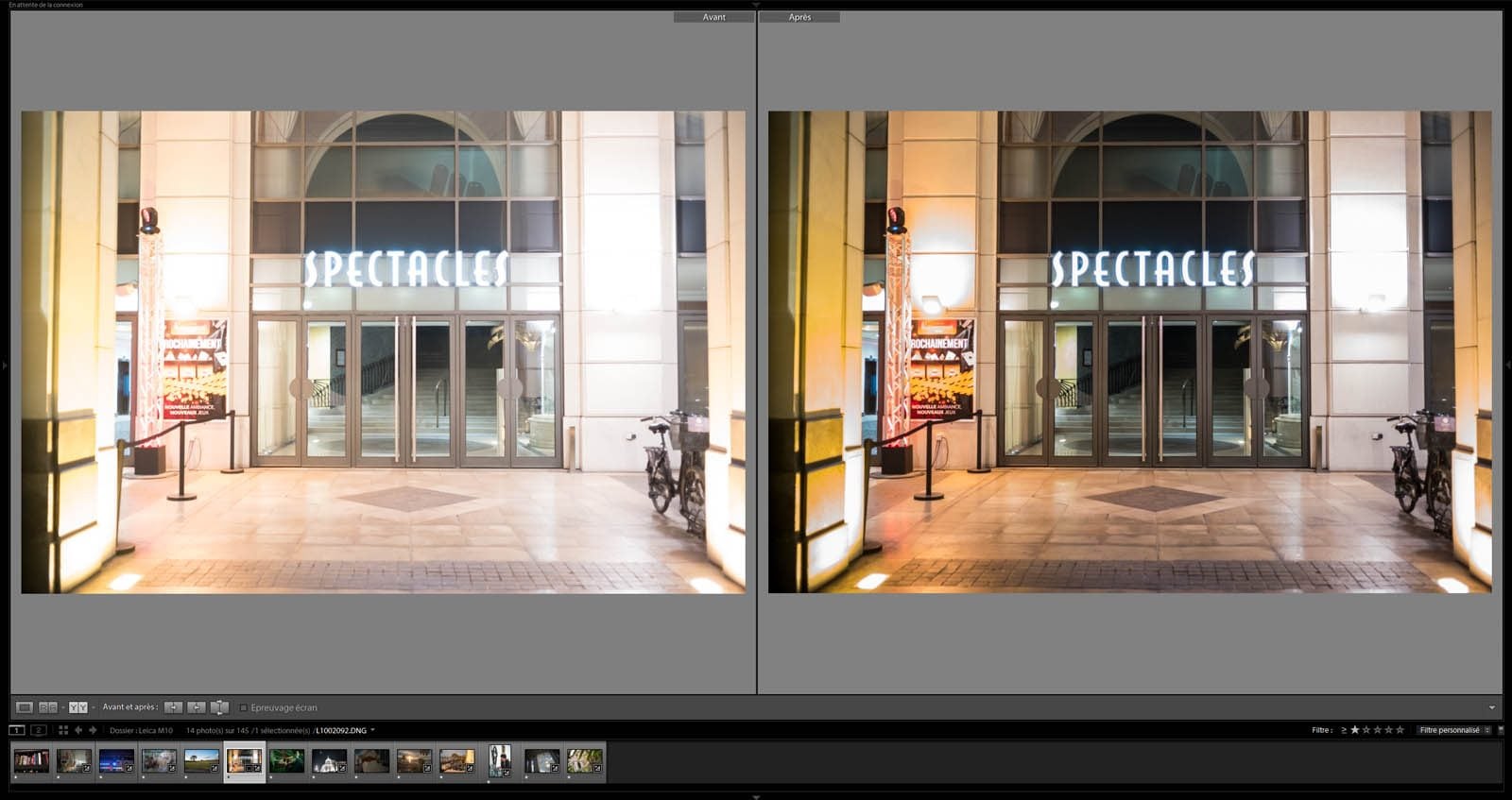Expand the L1002092.DNG file path menu
Viewport: 1512px width, 800px height.
pyautogui.click(x=372, y=730)
